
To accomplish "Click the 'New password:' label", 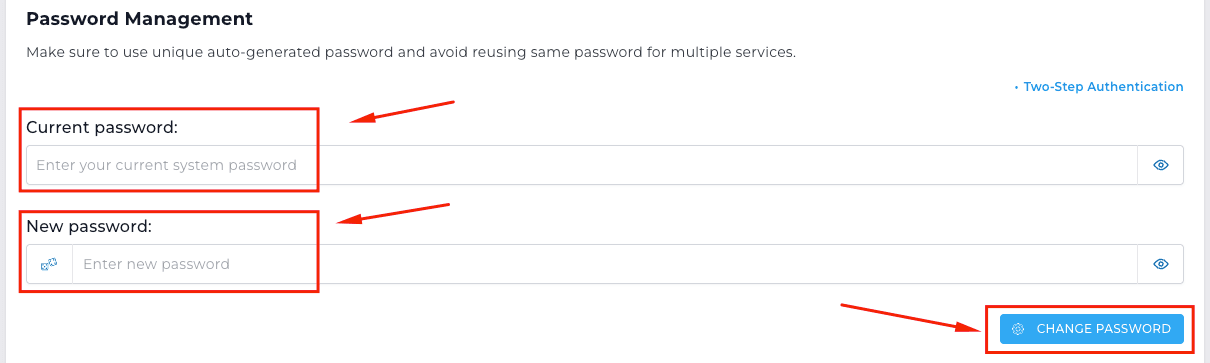I will click(x=89, y=226).
